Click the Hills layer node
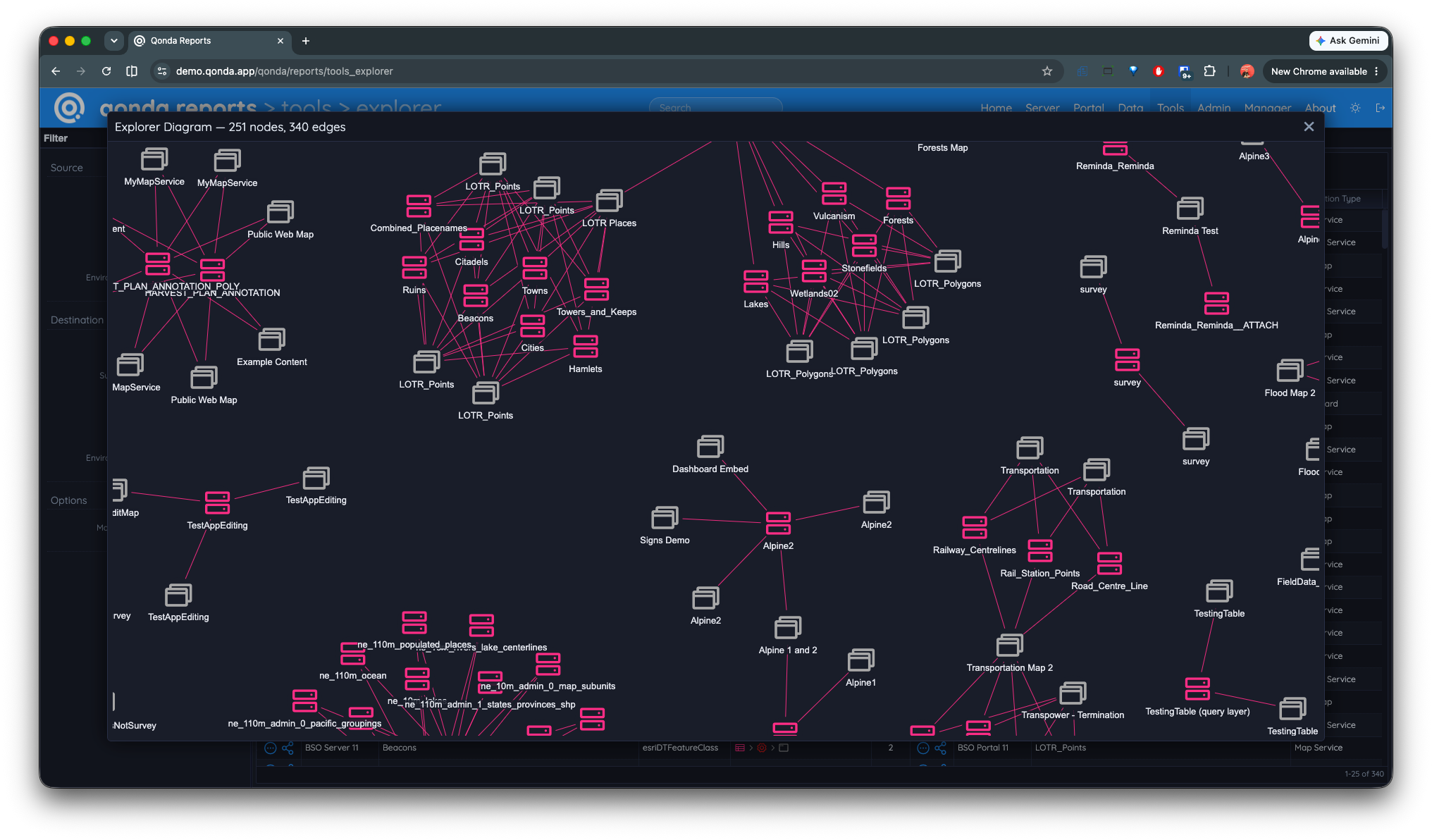1432x840 pixels. click(x=781, y=223)
